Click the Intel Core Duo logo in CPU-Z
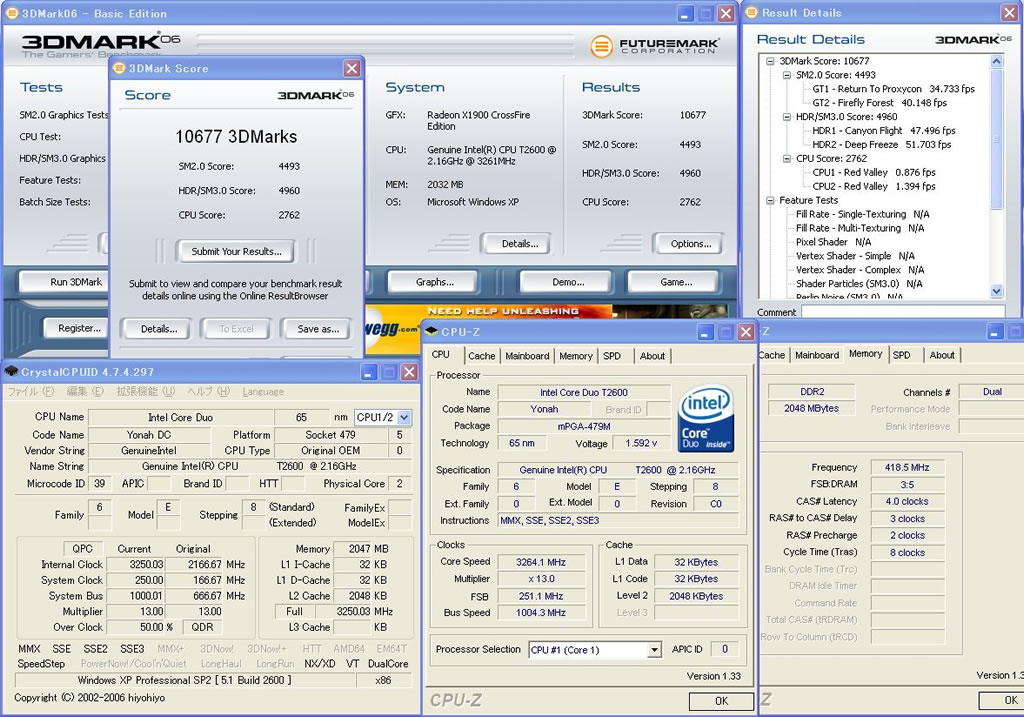 point(706,419)
